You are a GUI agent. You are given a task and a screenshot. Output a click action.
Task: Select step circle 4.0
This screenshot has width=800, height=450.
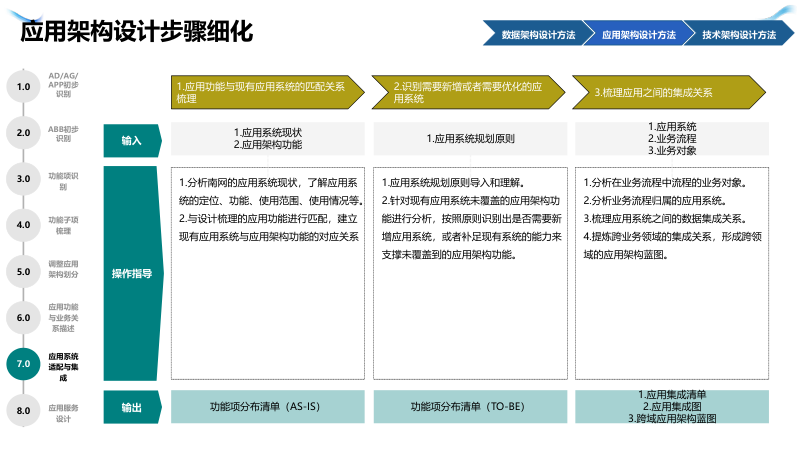coord(23,225)
